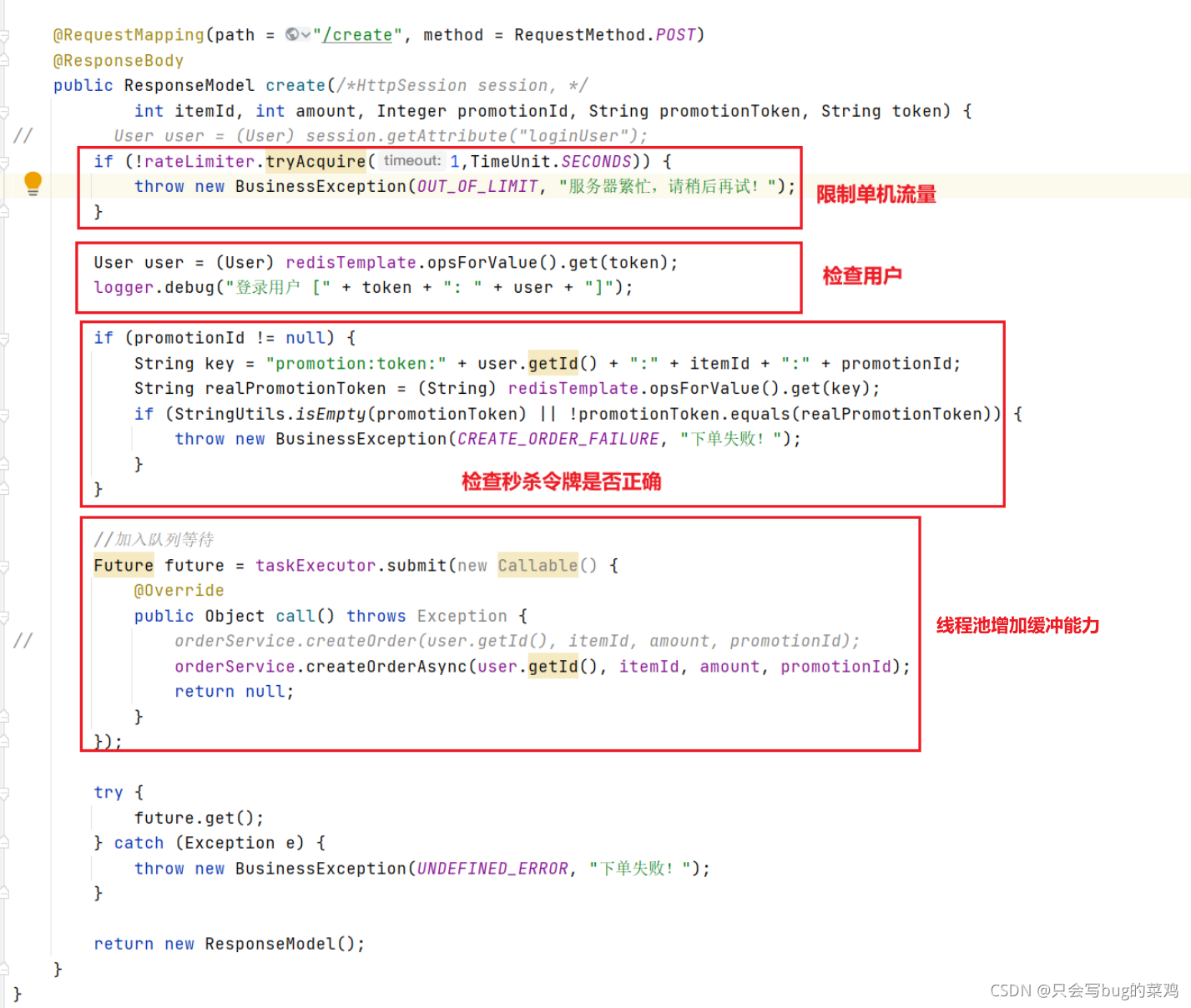Viewport: 1191px width, 1008px height.
Task: Click the RequestMethod.POST value
Action: coord(604,35)
